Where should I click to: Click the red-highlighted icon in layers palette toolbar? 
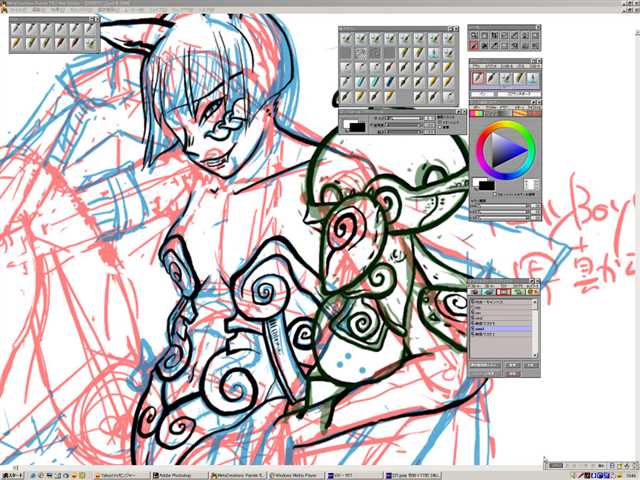pyautogui.click(x=503, y=291)
